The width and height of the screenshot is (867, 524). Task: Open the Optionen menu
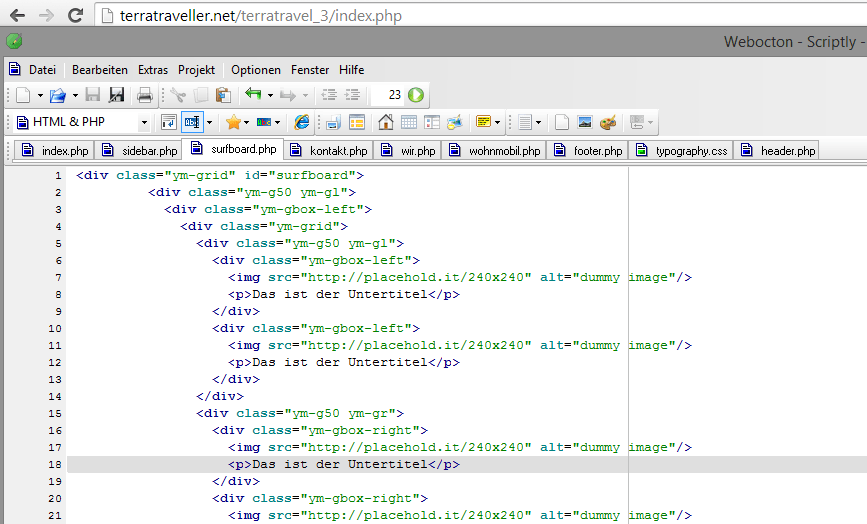pyautogui.click(x=255, y=70)
